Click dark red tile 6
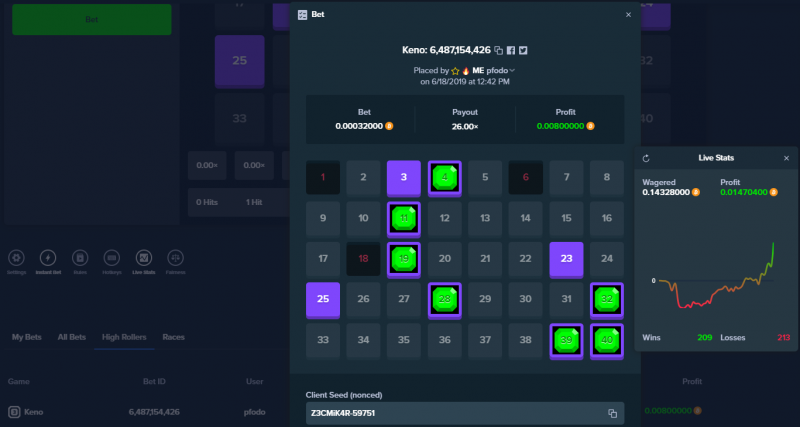The height and width of the screenshot is (427, 800). tap(526, 178)
